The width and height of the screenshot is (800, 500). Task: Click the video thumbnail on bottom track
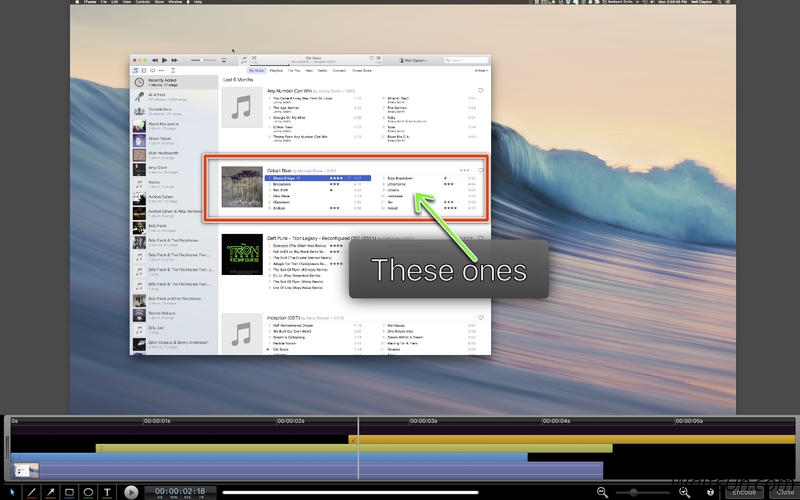point(26,469)
